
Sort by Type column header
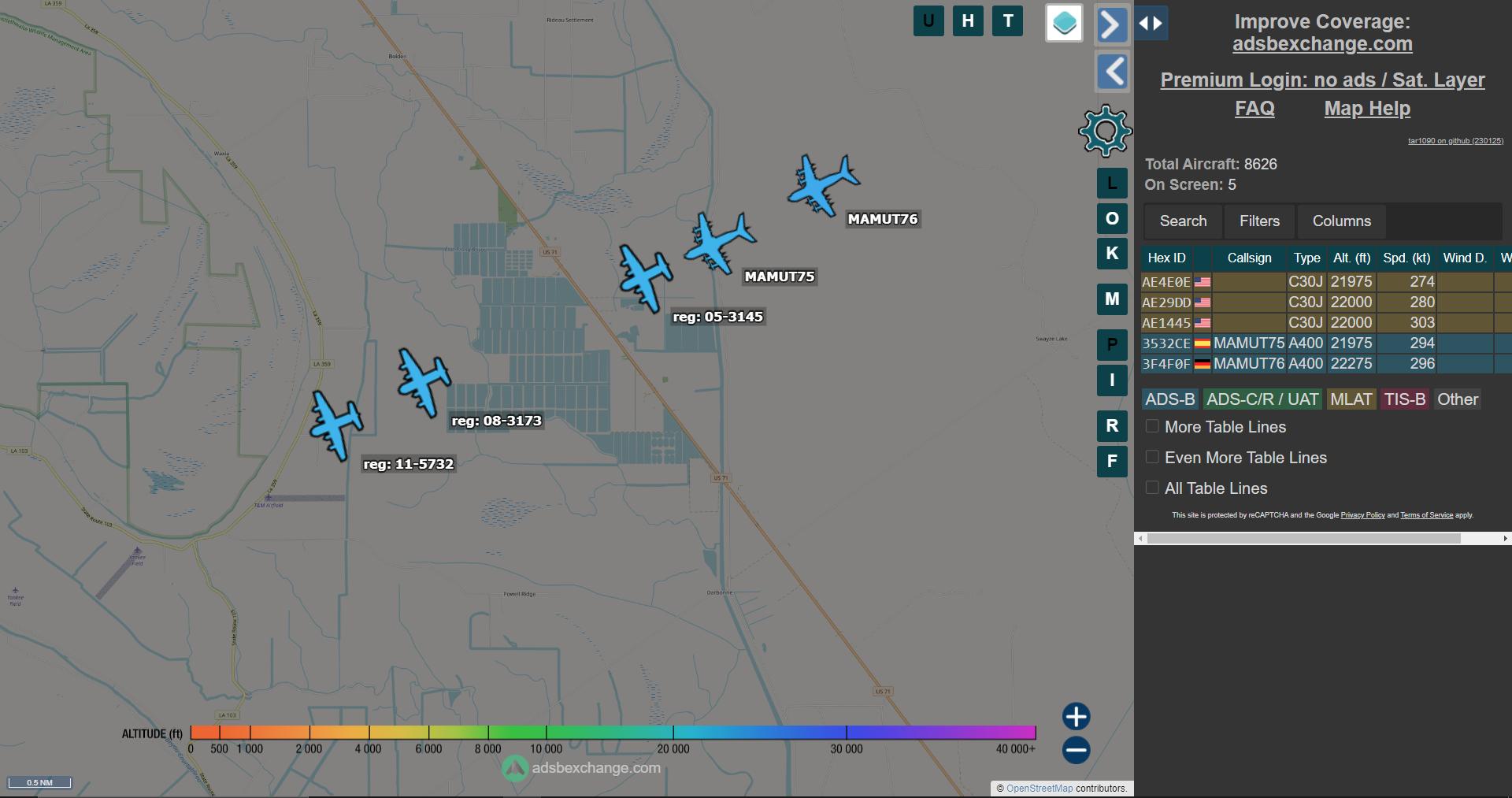(x=1306, y=258)
